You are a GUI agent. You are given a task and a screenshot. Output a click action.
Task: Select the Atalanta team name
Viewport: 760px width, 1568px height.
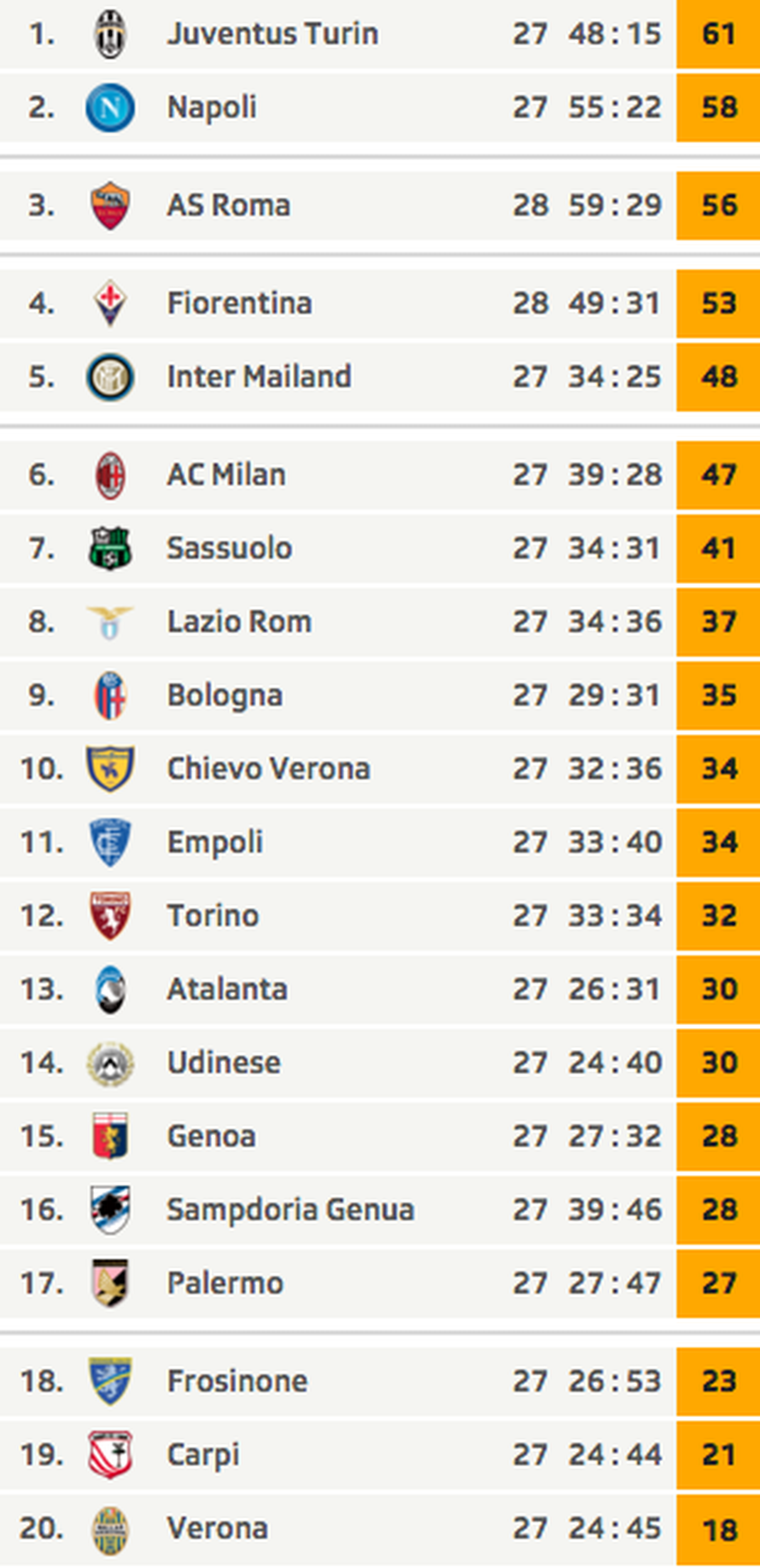click(227, 989)
